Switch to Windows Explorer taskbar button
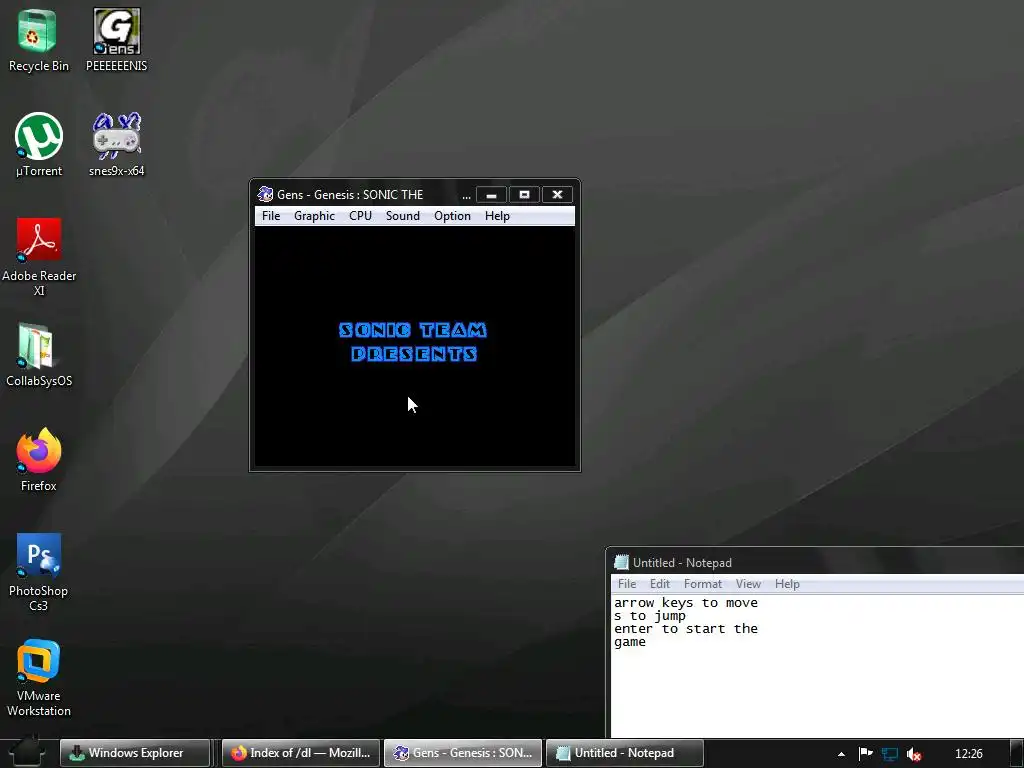 point(135,753)
